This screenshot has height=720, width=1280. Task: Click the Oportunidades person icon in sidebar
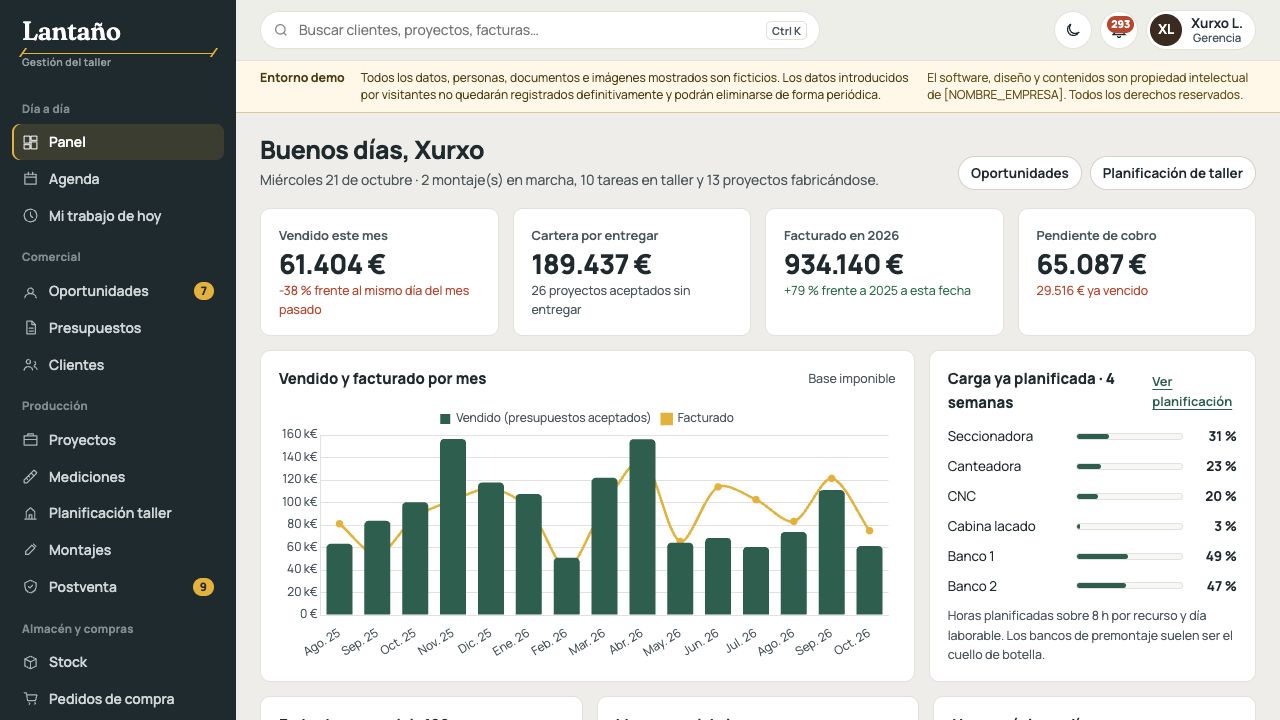point(30,291)
